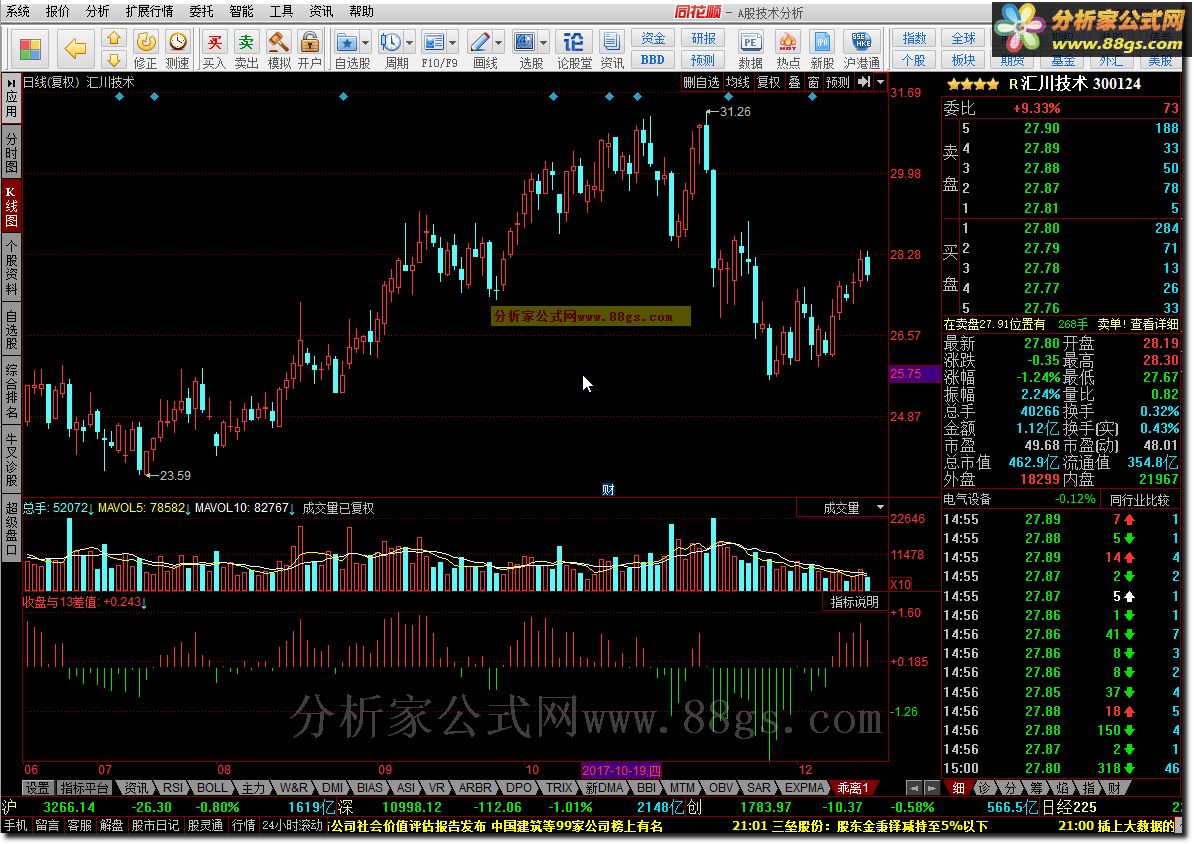Click the 研报 toolbar button
The width and height of the screenshot is (1194, 844).
[703, 38]
